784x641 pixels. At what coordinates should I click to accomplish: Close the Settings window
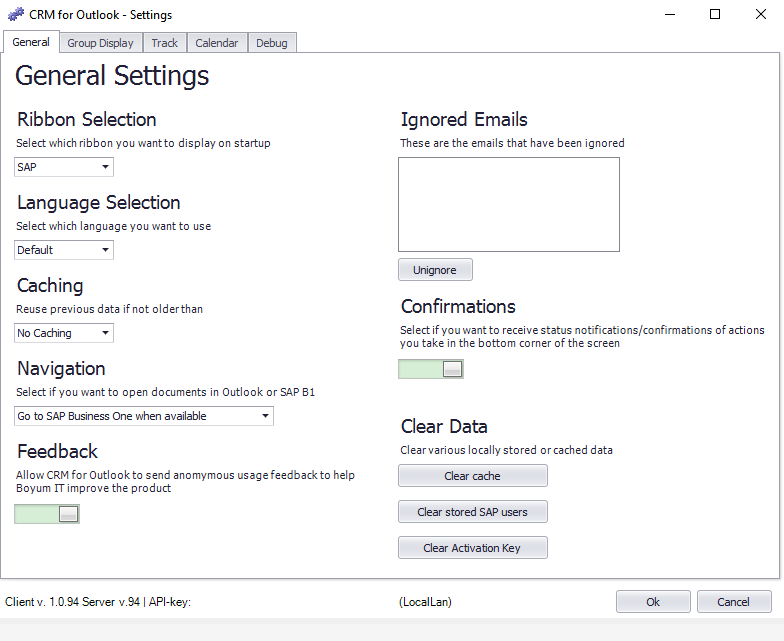760,14
